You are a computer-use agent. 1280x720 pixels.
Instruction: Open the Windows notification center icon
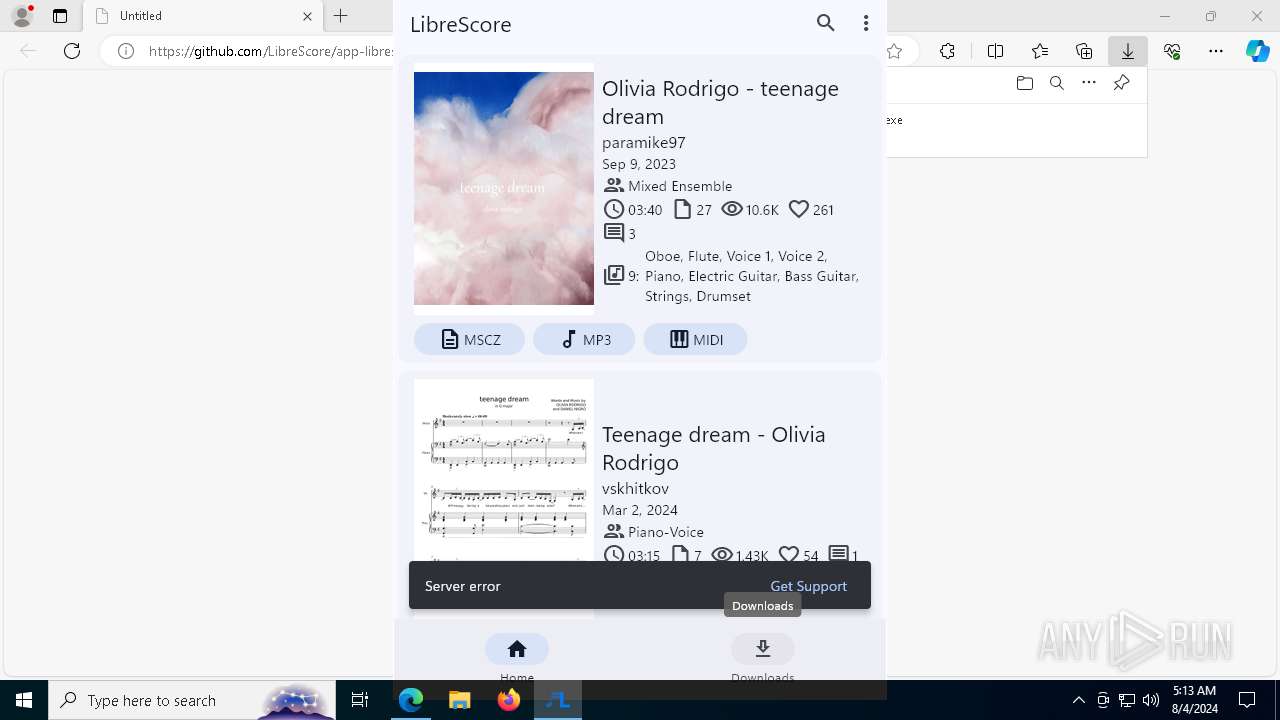click(x=1247, y=700)
